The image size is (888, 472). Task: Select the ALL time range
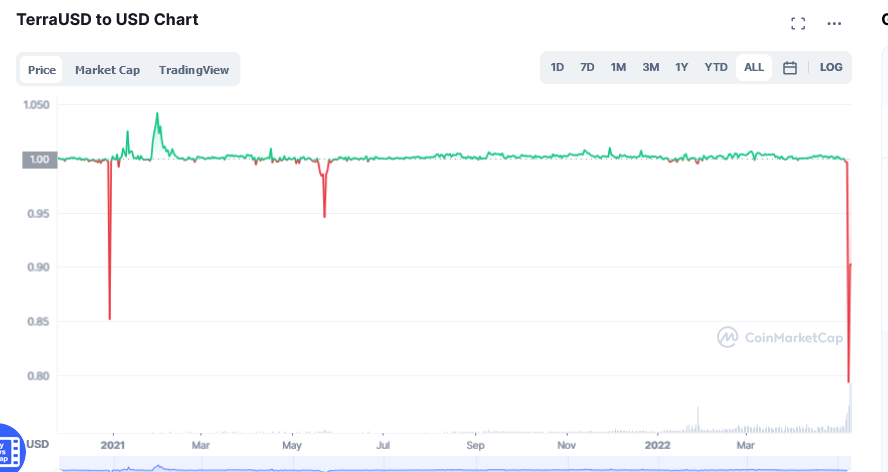pyautogui.click(x=754, y=67)
